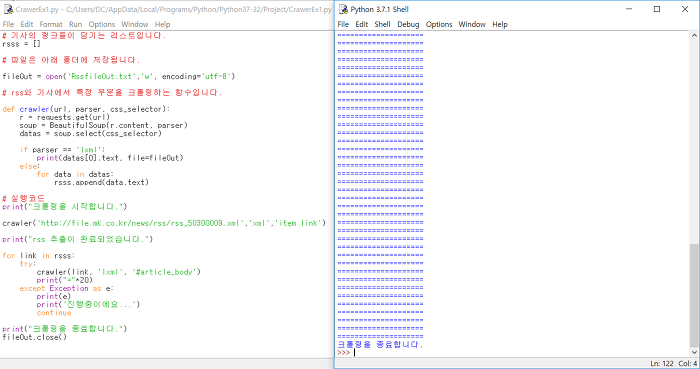Open Edit menu in CrawerEx1.py editor
Screen dimensions: 700x369
pos(27,24)
